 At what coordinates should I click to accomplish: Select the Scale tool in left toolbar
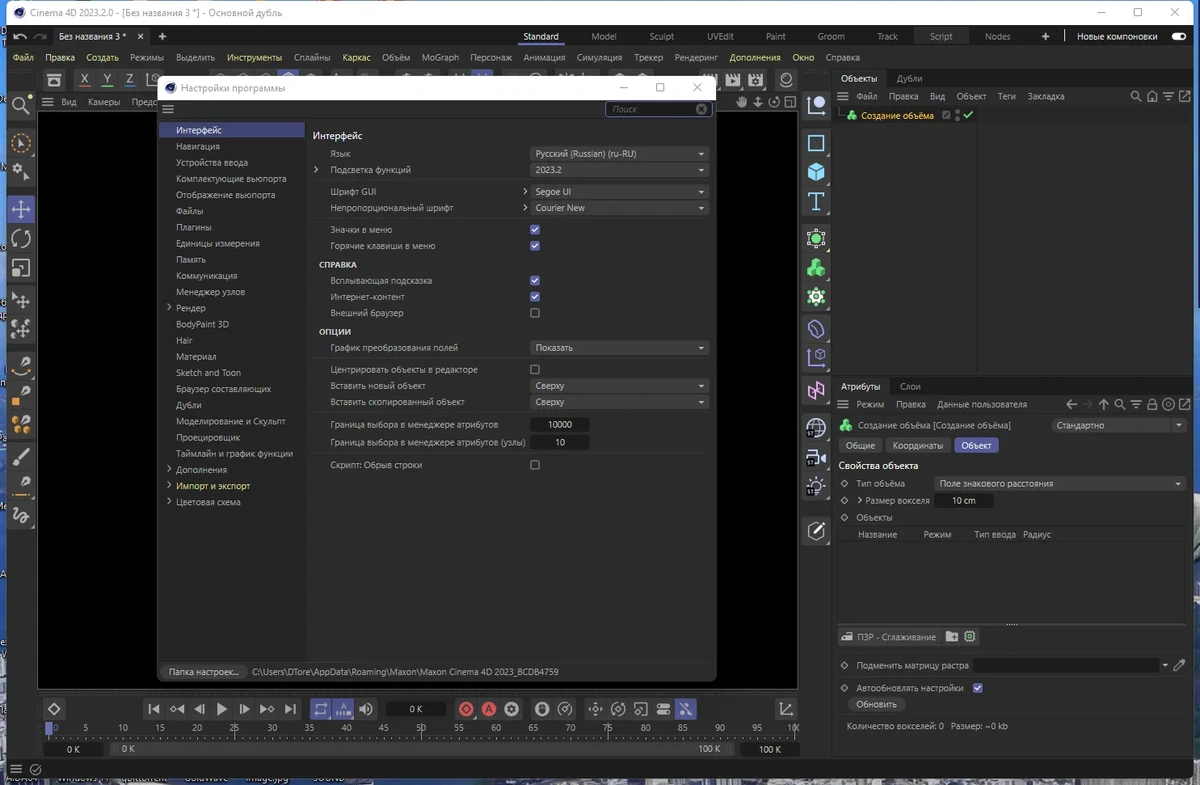(21, 268)
